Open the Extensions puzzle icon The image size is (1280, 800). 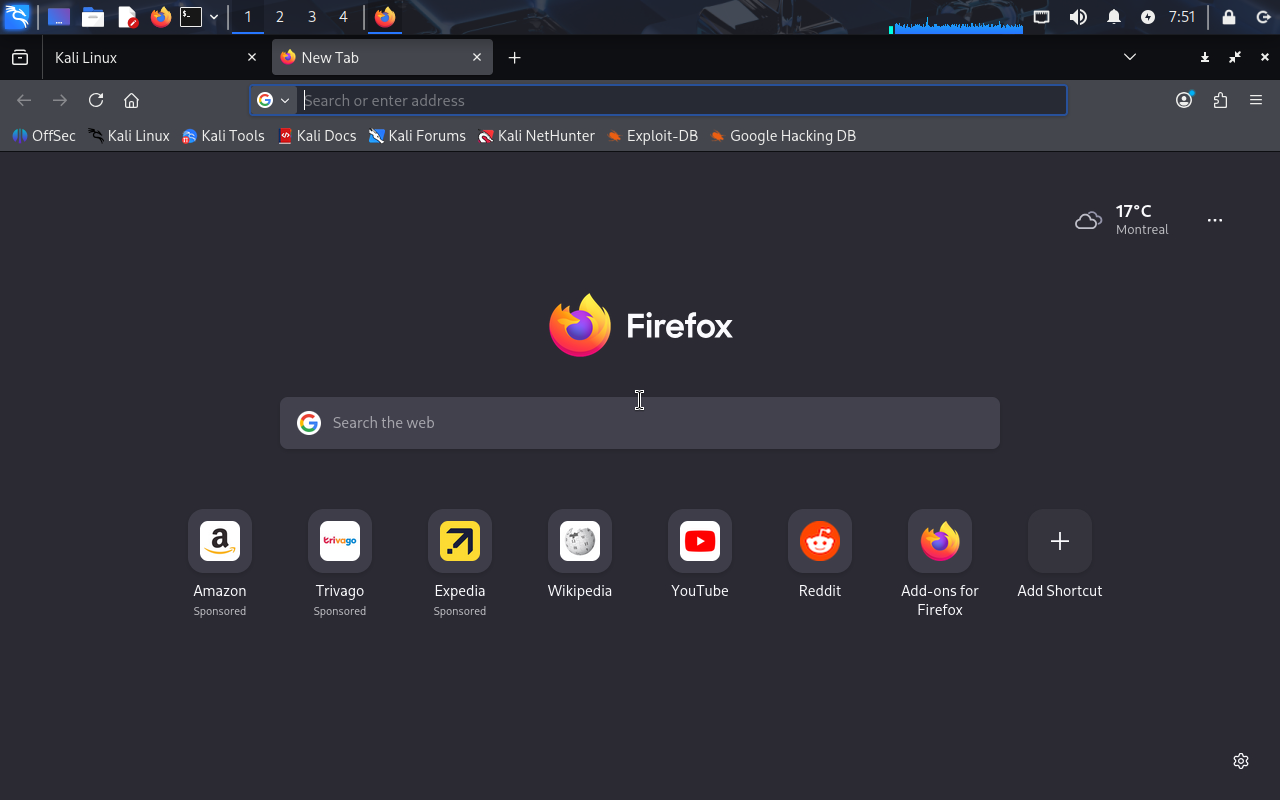1220,100
